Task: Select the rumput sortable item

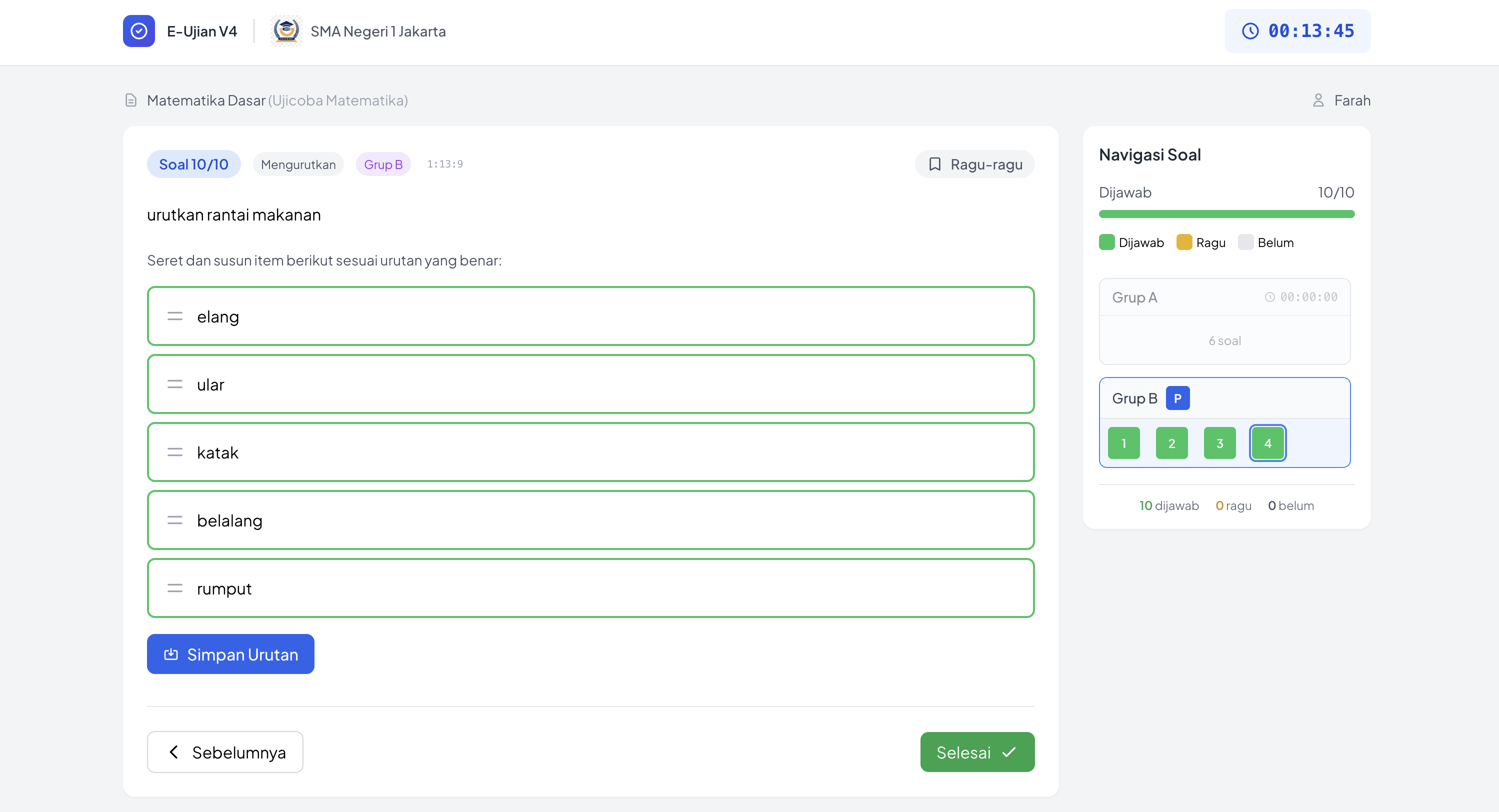Action: [x=590, y=588]
